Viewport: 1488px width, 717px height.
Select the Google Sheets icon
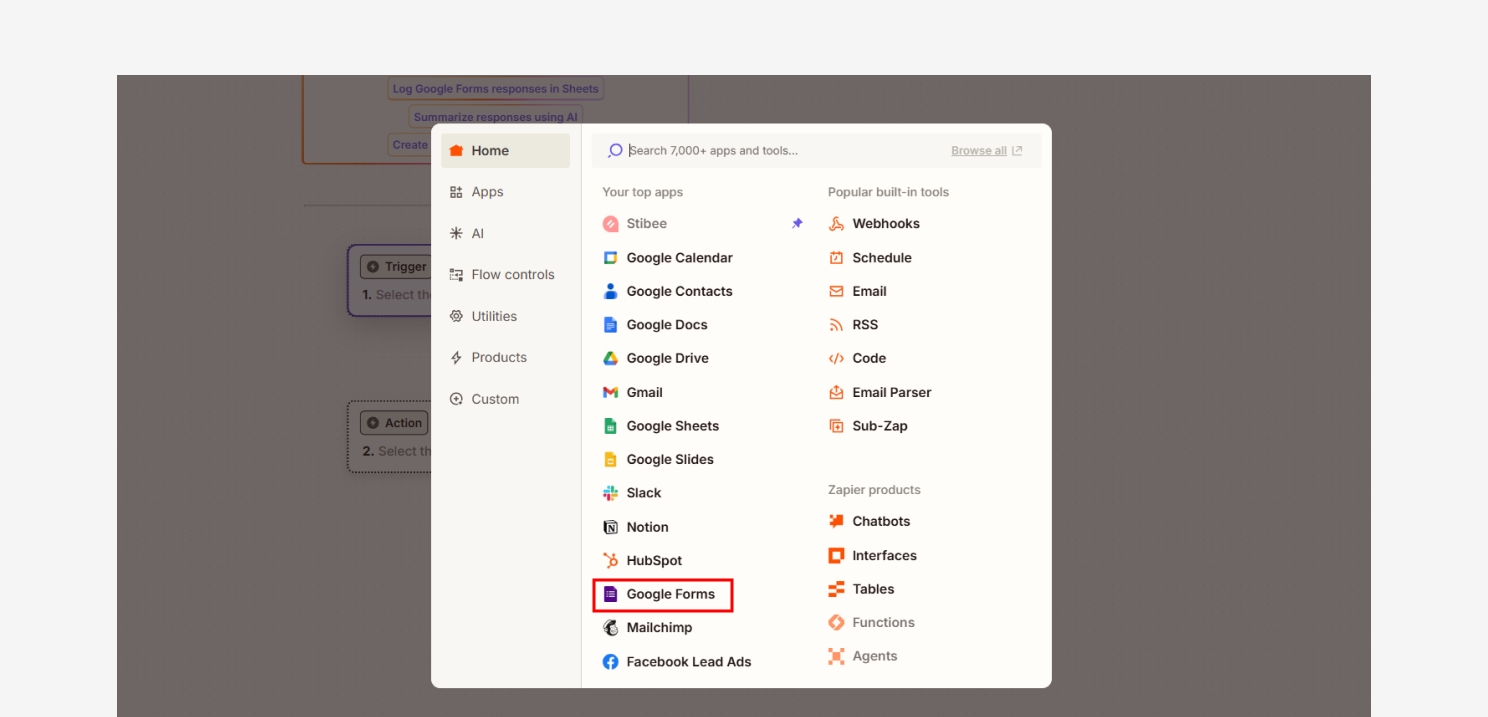tap(611, 426)
